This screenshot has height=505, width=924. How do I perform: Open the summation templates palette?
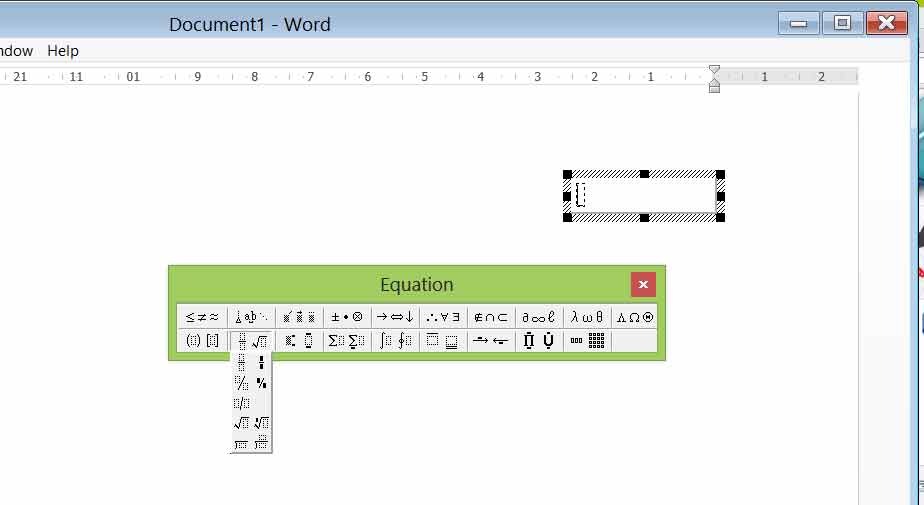point(344,341)
